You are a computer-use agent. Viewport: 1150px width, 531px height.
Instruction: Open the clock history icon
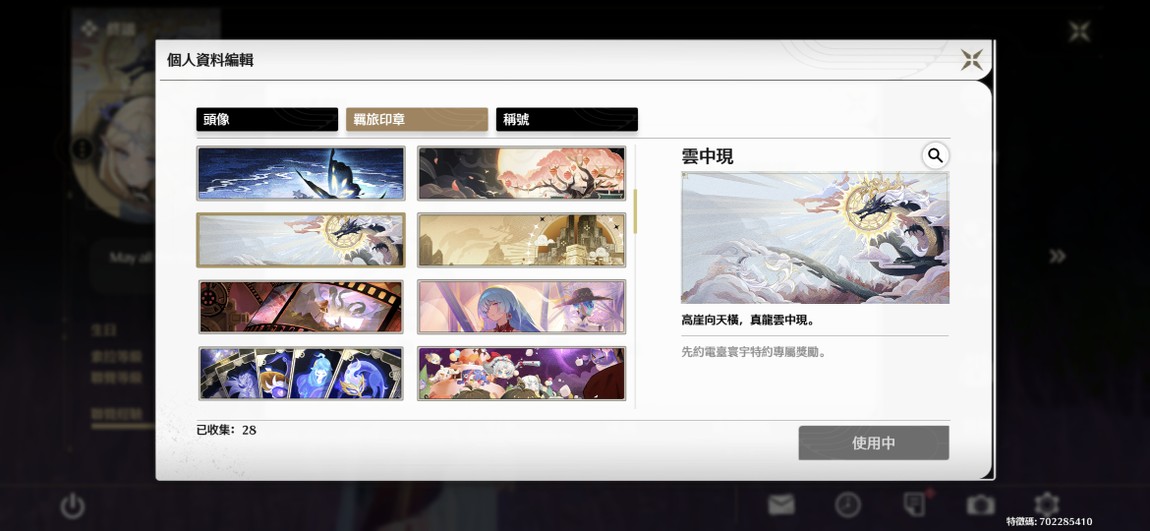[848, 505]
